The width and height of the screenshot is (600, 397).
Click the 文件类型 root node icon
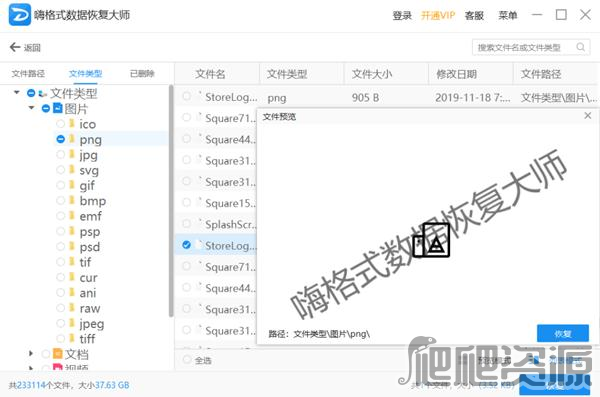tap(43, 93)
